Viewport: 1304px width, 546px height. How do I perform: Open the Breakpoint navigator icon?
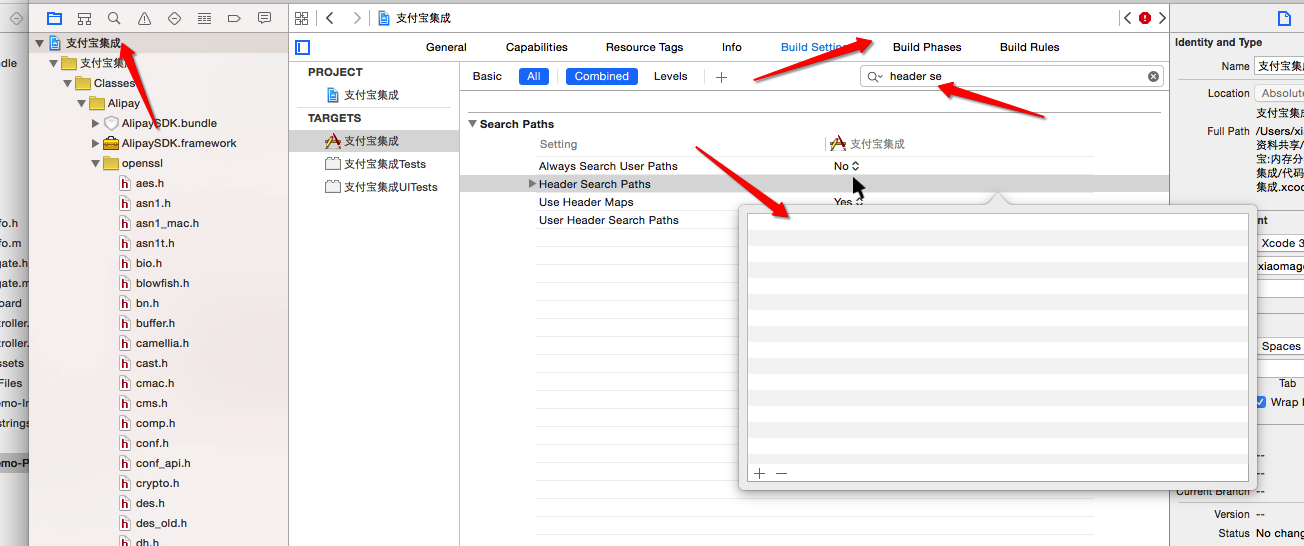pos(234,18)
